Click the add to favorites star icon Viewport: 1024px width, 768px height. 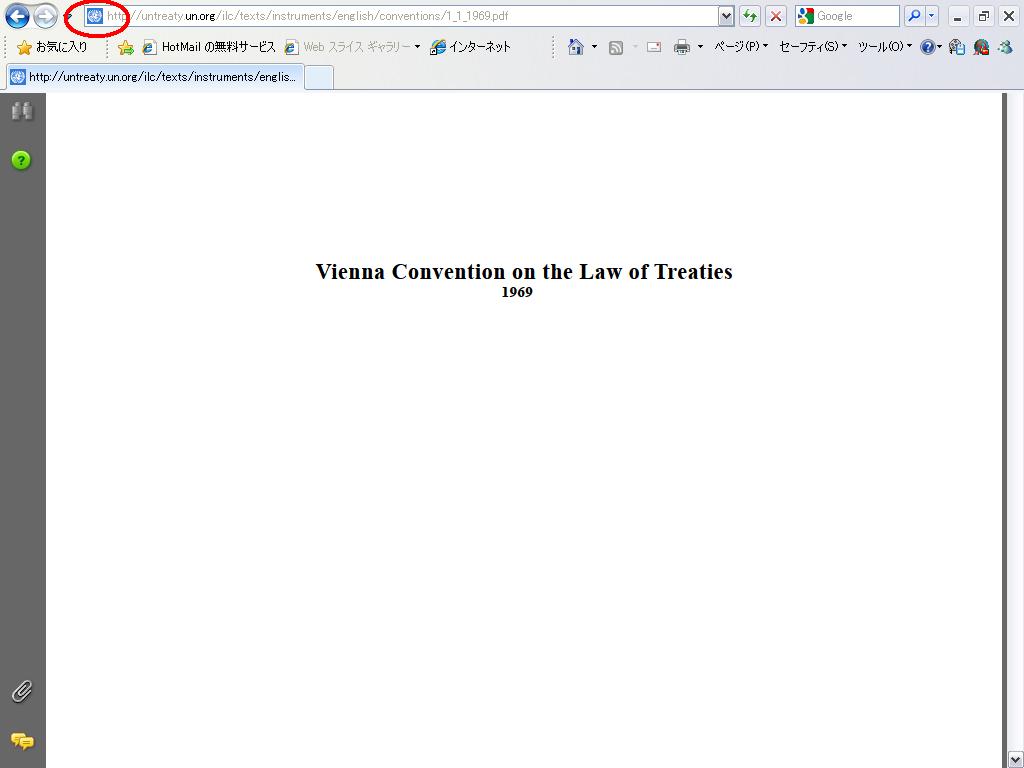(126, 47)
